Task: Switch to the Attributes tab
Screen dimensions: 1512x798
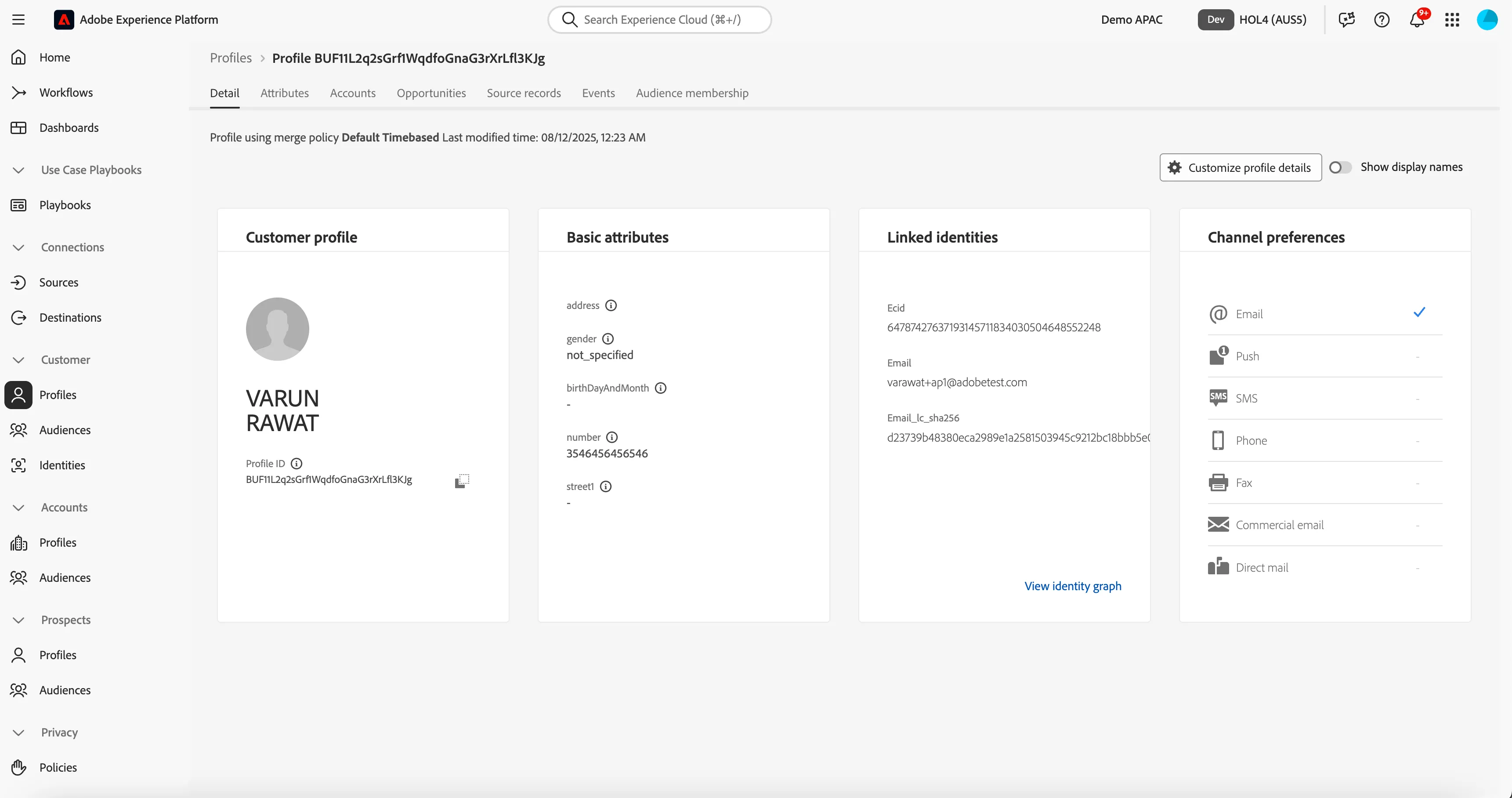Action: point(285,93)
